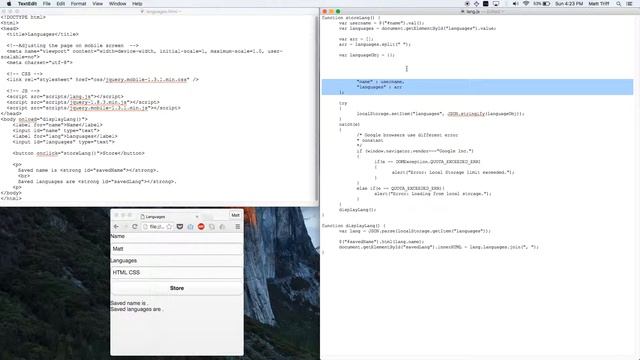The image size is (640, 360).
Task: Click the red Adblock extension icon
Action: tap(201, 227)
